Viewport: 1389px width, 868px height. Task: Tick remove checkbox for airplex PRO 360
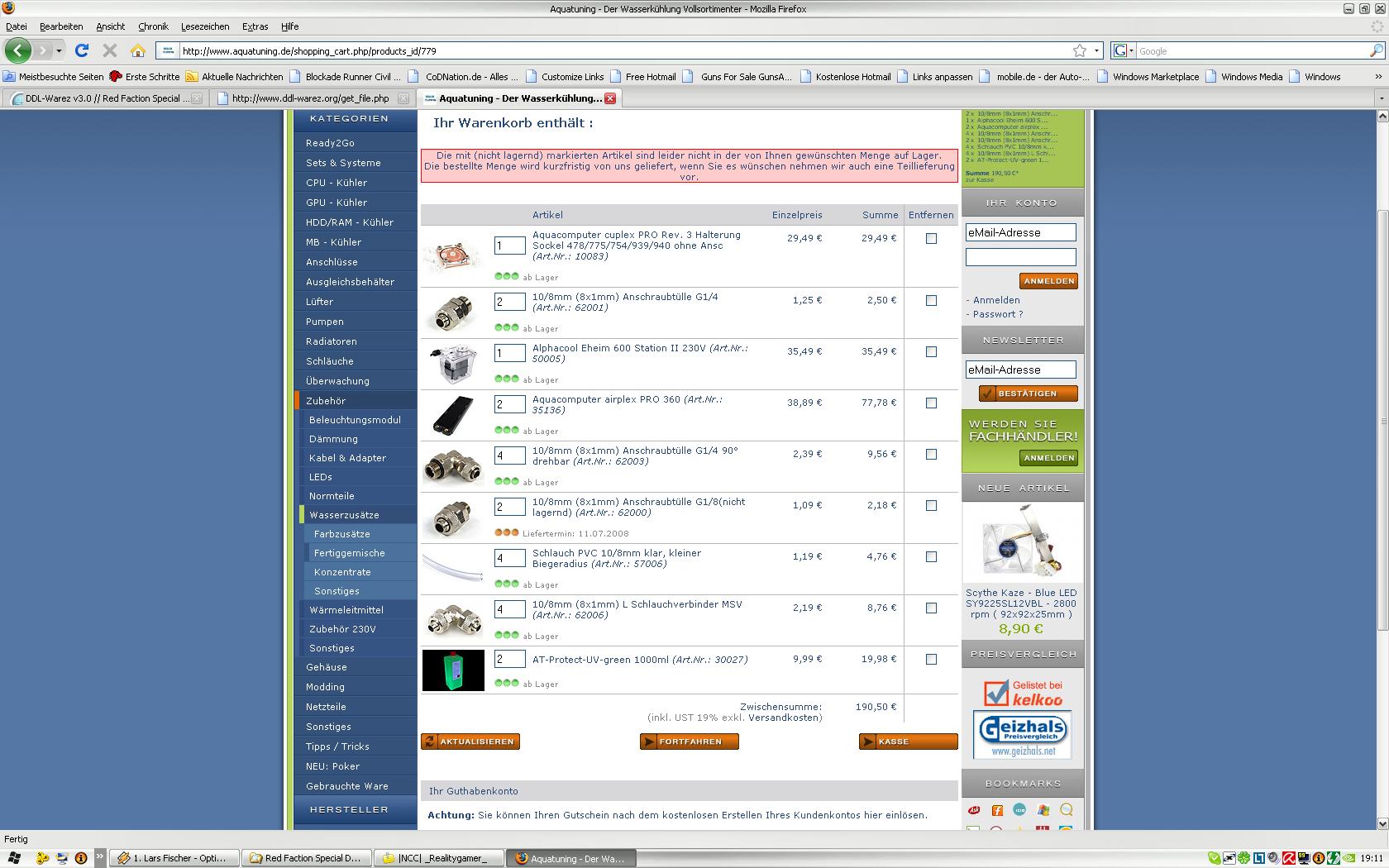click(x=931, y=403)
